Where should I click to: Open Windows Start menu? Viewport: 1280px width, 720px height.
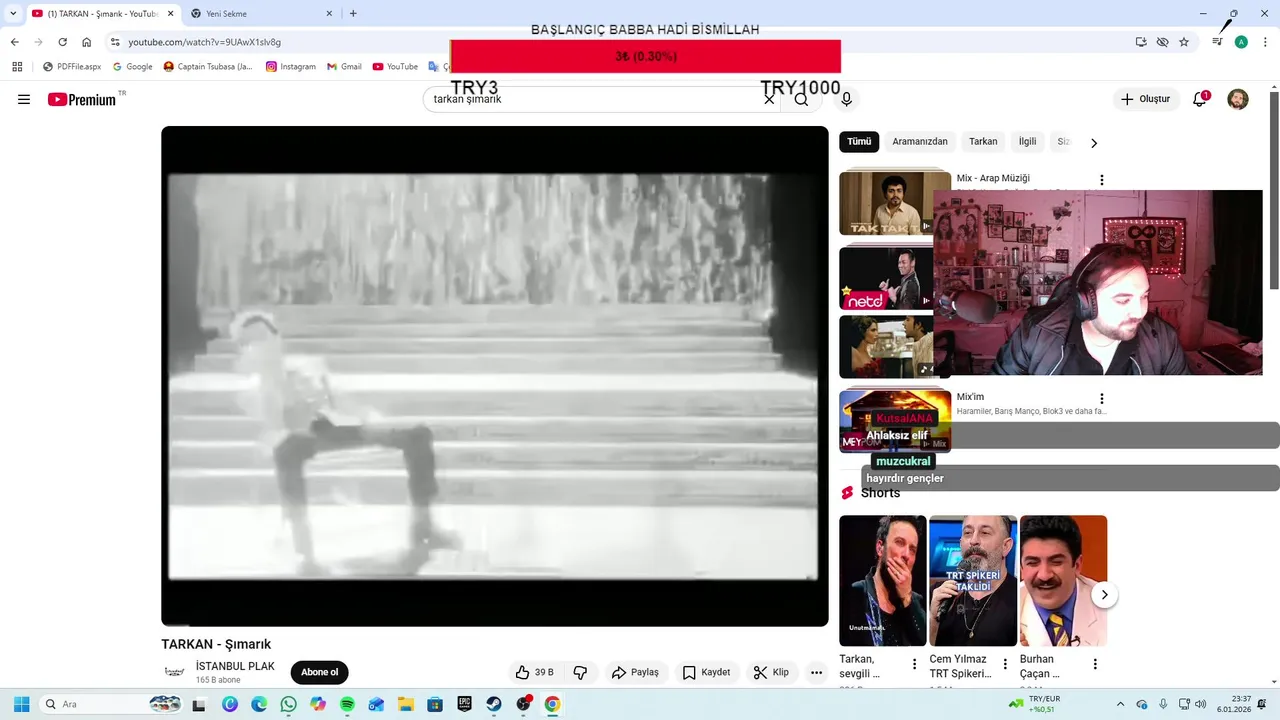point(21,704)
